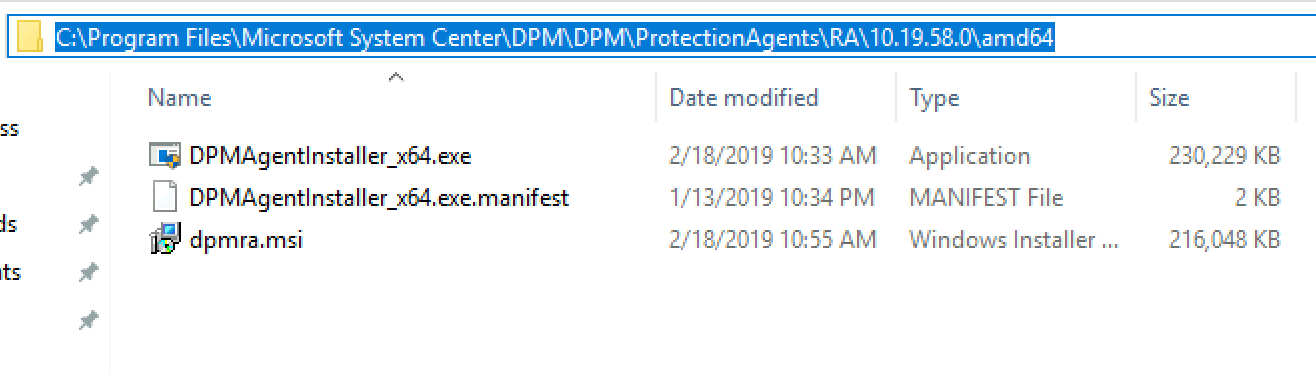The image size is (1316, 374).
Task: Select the dpmra.msi file name
Action: coord(246,240)
